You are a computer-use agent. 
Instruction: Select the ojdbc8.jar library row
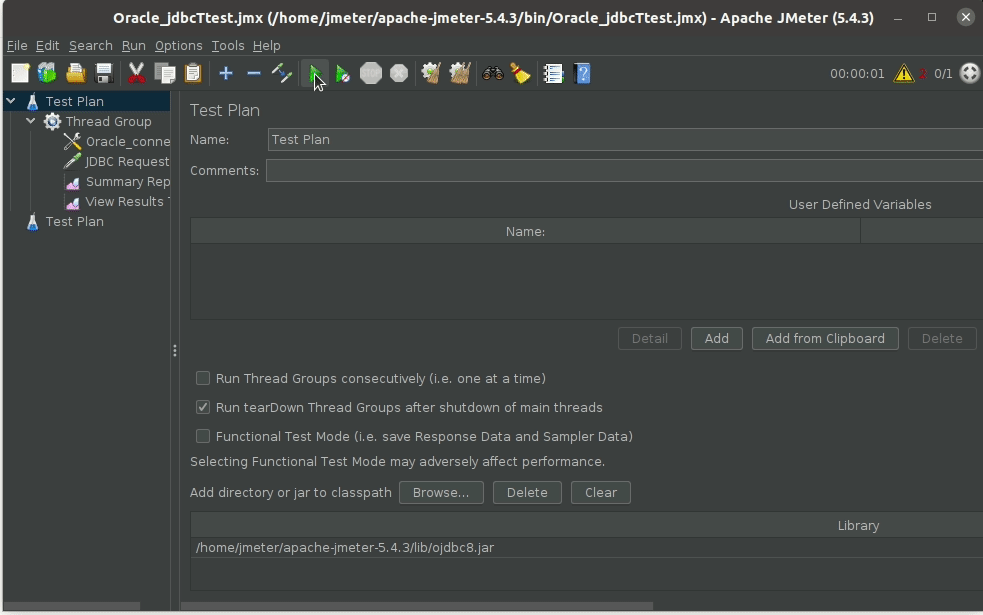pyautogui.click(x=587, y=547)
